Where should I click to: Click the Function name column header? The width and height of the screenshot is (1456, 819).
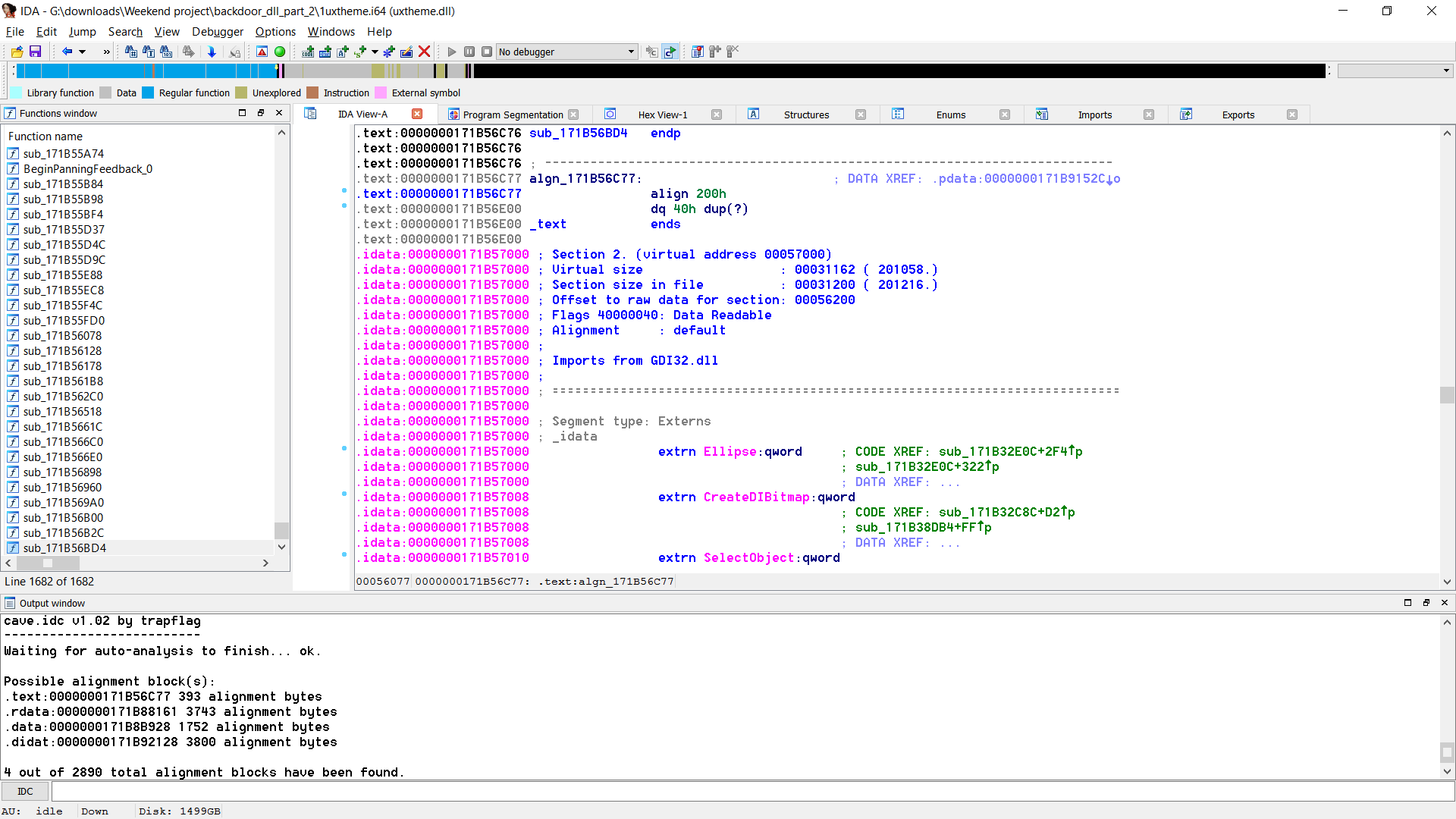coord(45,136)
